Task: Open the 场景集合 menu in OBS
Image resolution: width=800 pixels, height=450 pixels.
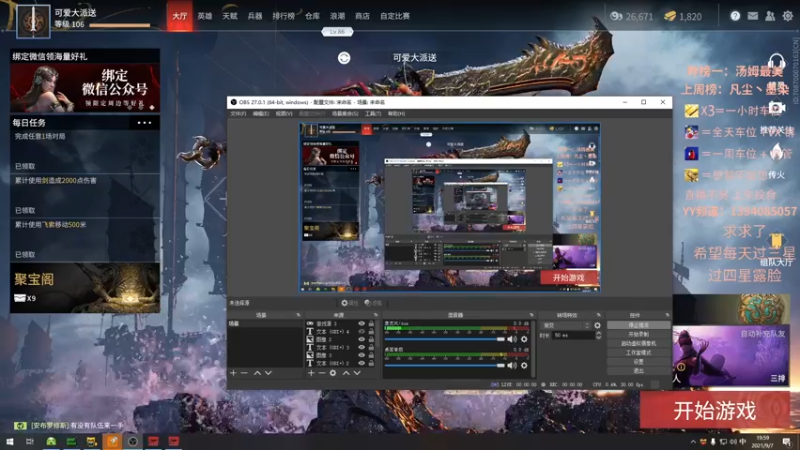Action: 345,114
